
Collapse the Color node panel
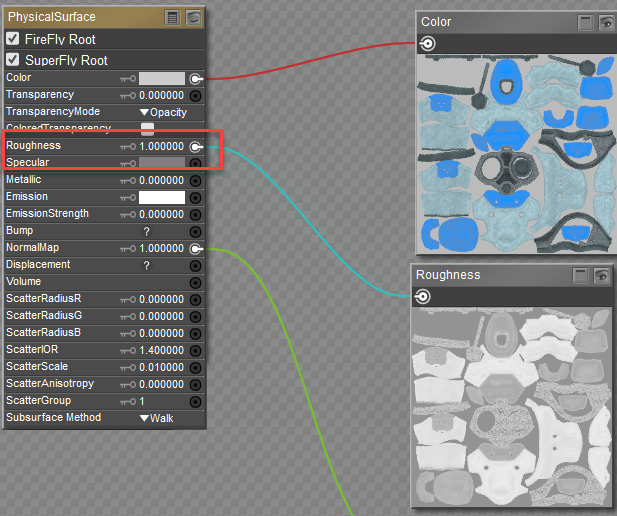(x=585, y=22)
